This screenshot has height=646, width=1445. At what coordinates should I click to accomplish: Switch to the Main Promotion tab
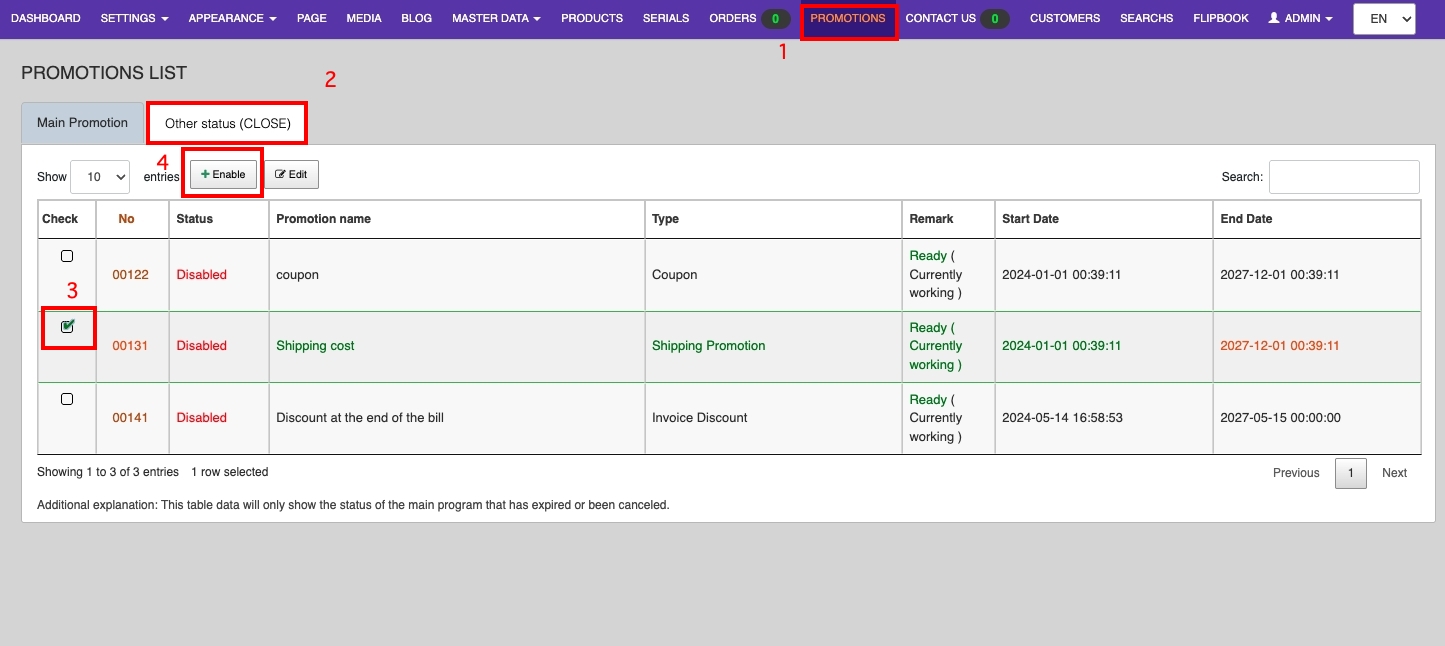click(x=82, y=123)
